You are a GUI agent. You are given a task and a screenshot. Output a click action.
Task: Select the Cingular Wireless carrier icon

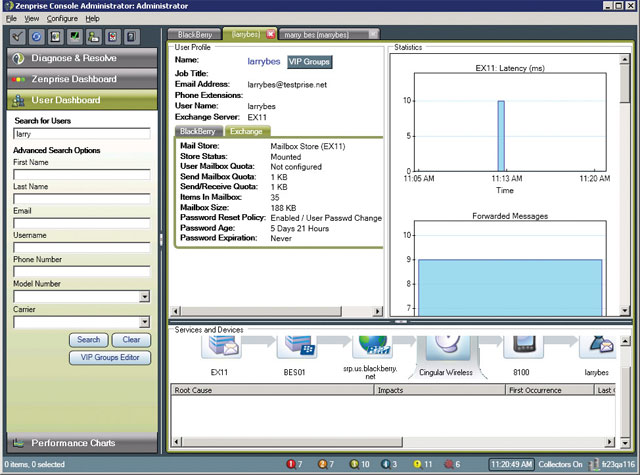point(447,347)
